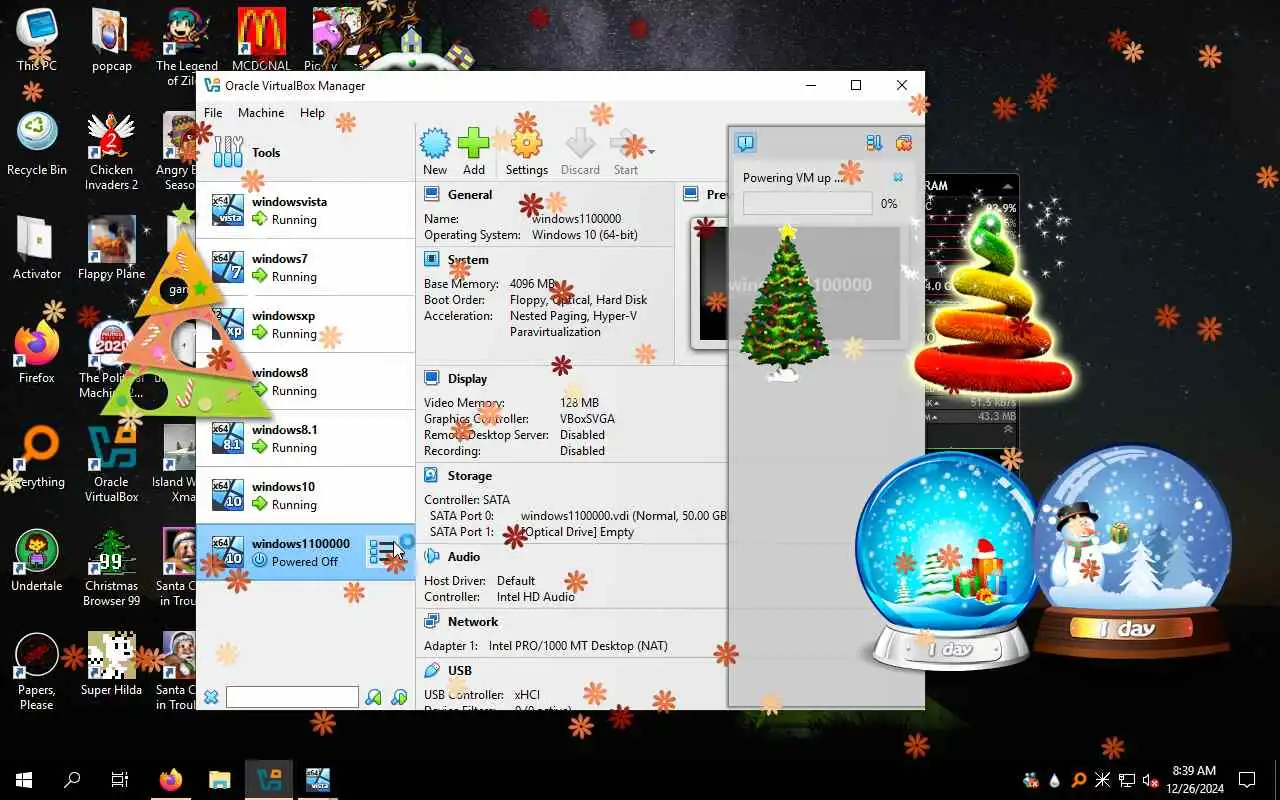Cancel the Powering VM up progress
The height and width of the screenshot is (800, 1280).
point(898,178)
